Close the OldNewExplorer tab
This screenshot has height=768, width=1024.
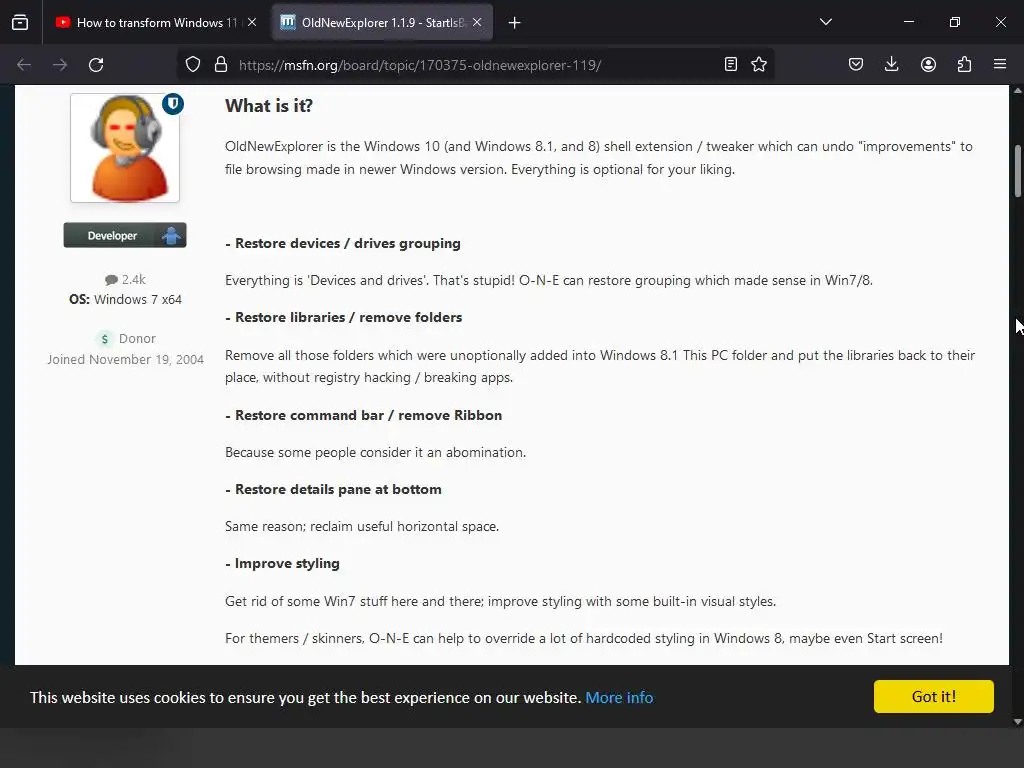tap(477, 22)
